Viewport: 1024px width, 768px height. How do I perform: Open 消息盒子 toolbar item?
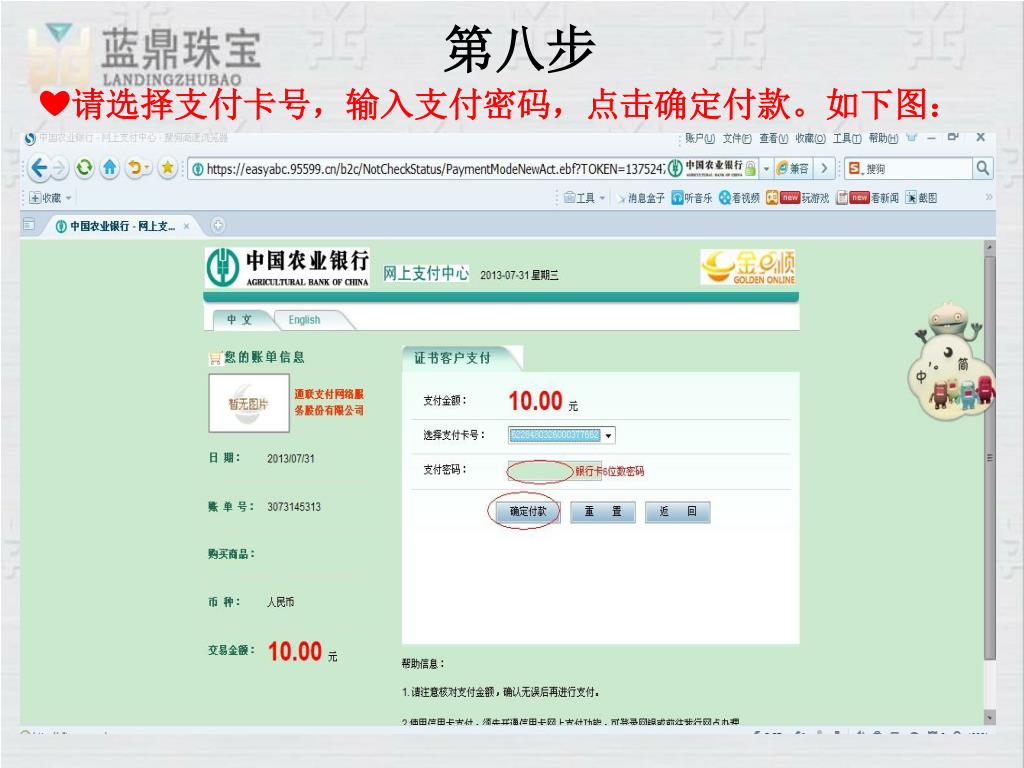tap(640, 198)
